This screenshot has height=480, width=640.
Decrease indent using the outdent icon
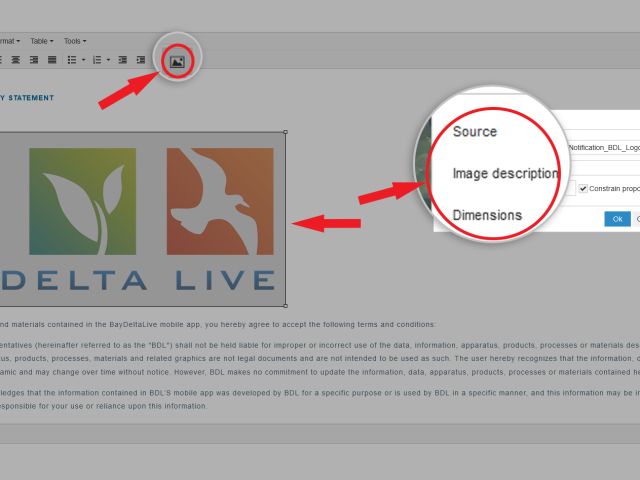click(x=122, y=60)
